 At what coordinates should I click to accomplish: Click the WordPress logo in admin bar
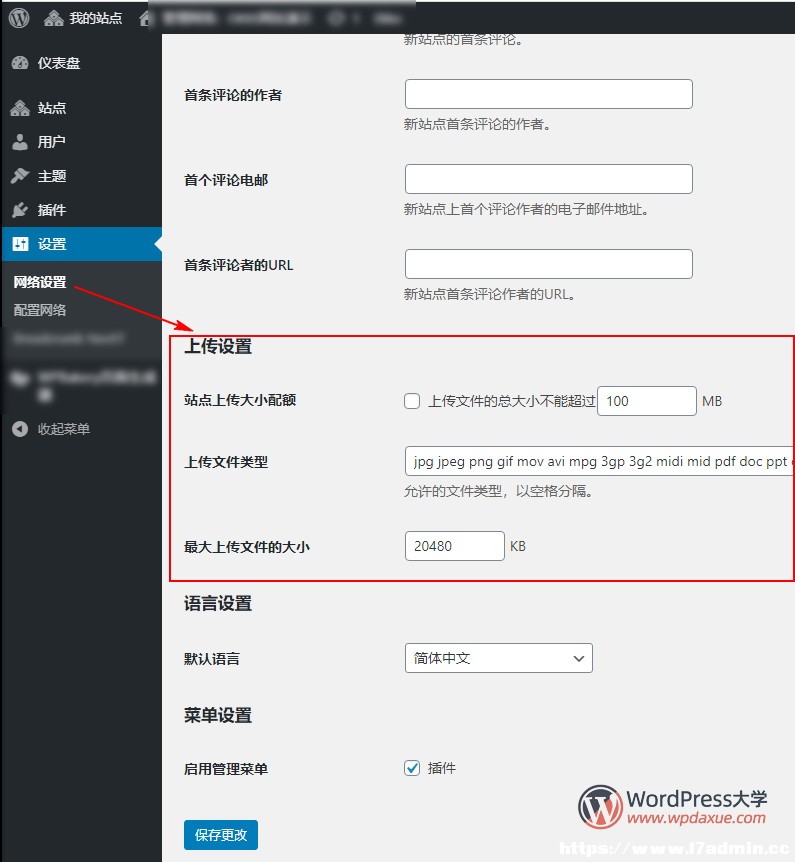click(x=19, y=18)
